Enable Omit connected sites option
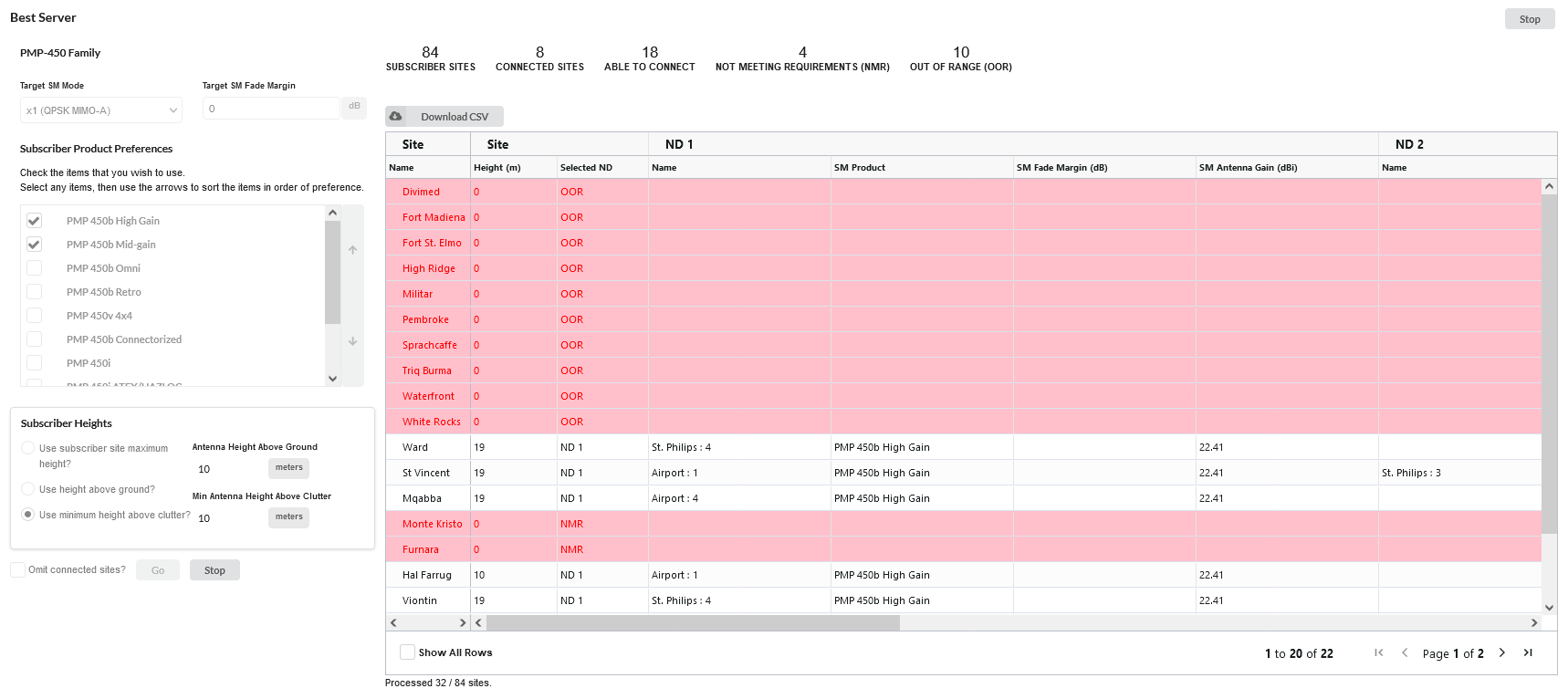Viewport: 1568px width, 699px height. tap(17, 569)
